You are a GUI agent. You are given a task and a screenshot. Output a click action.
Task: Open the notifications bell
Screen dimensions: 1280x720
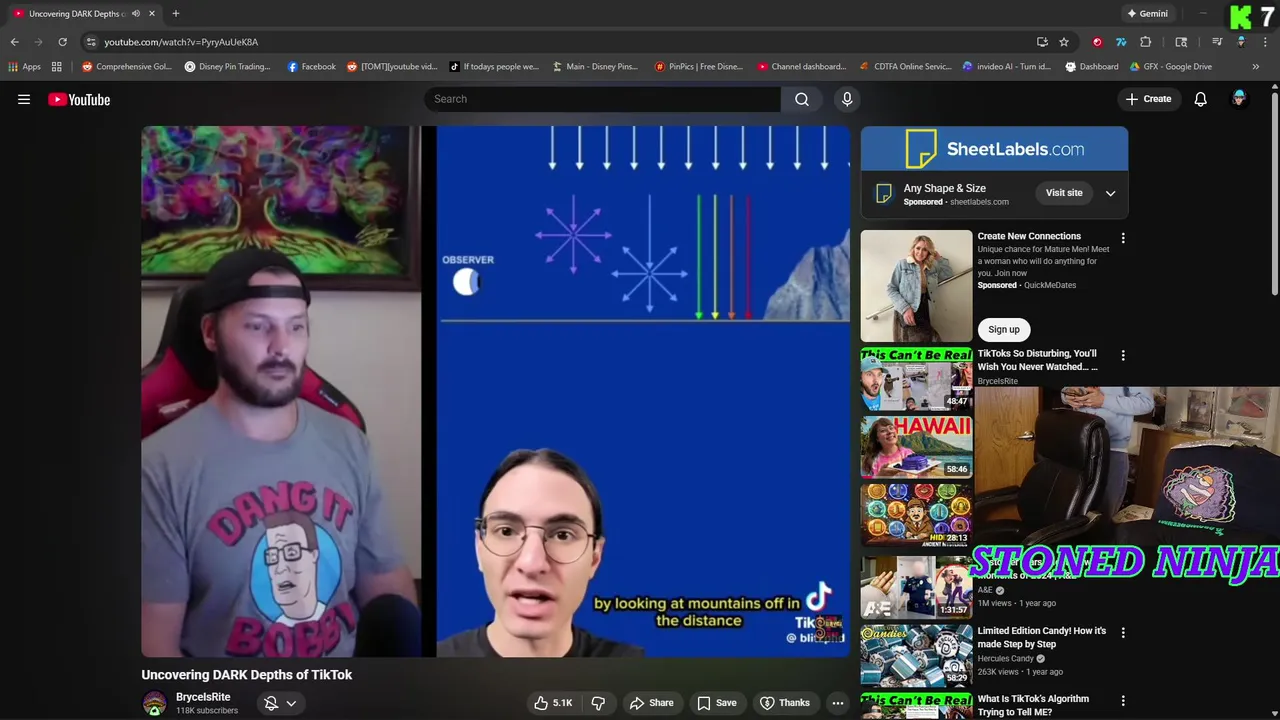click(1200, 99)
